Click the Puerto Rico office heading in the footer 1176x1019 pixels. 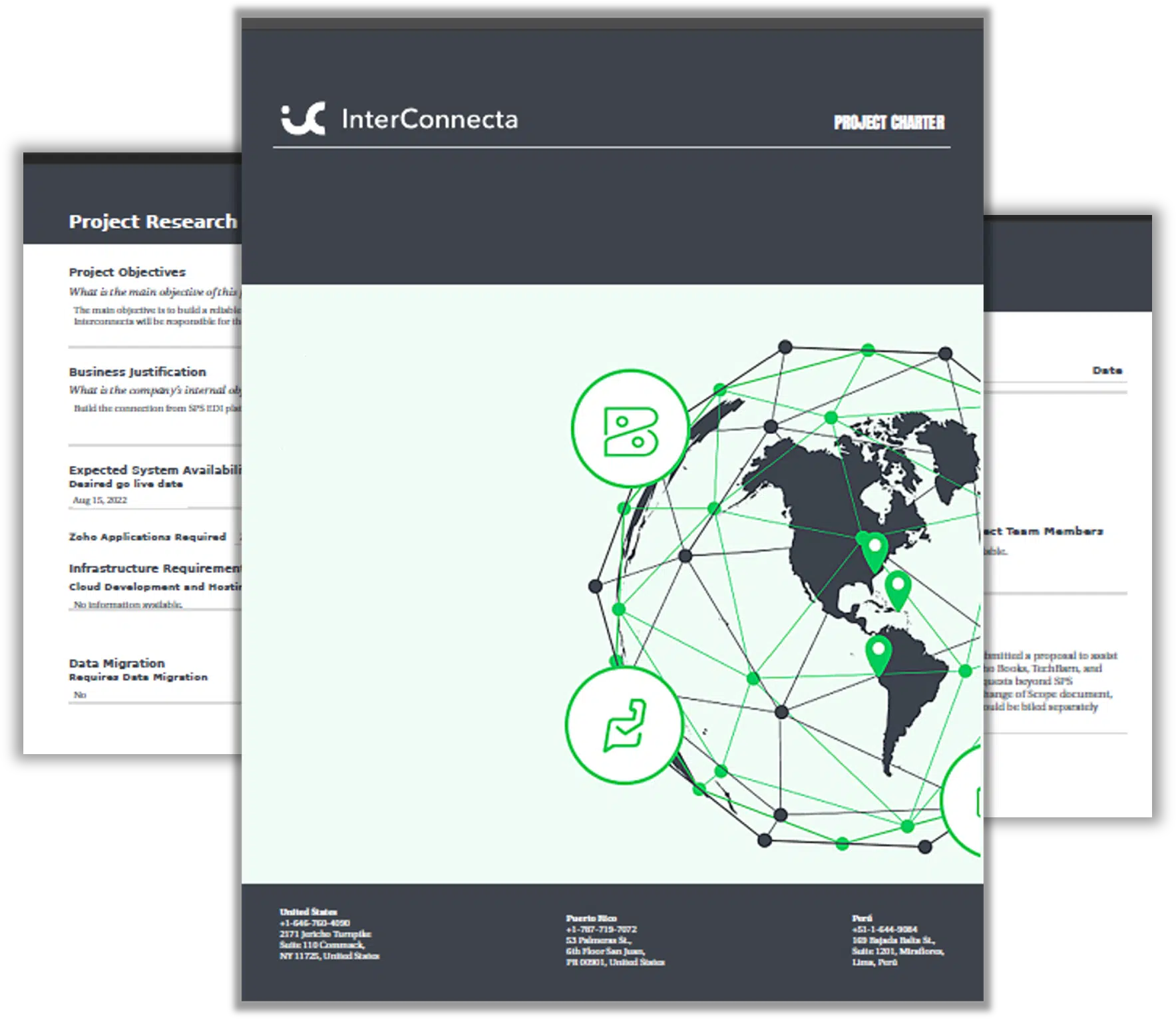tap(591, 918)
